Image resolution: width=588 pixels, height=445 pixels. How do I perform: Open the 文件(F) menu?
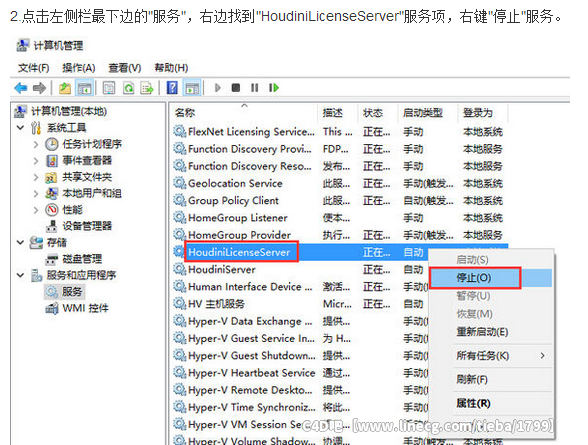click(34, 68)
